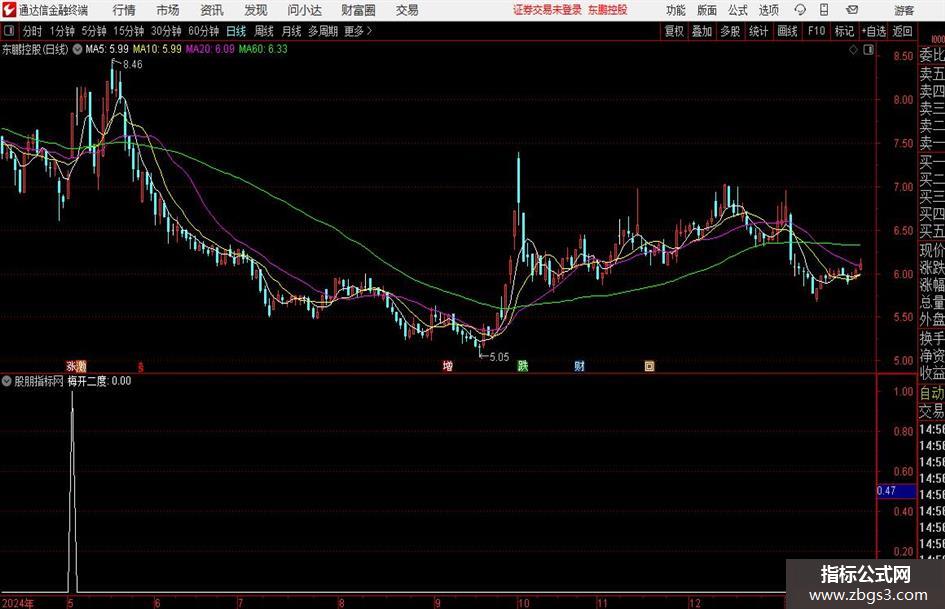Open the 财富圈 menu
This screenshot has width=945, height=609.
(x=358, y=10)
